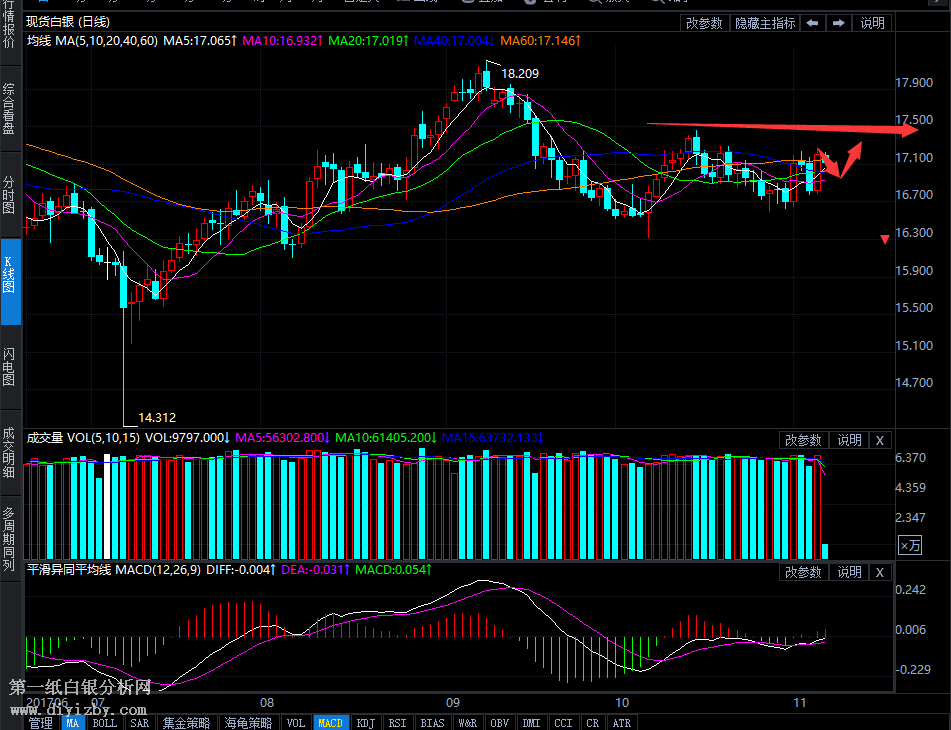The height and width of the screenshot is (730, 951).
Task: Click 管理 at bottom left
Action: [40, 723]
